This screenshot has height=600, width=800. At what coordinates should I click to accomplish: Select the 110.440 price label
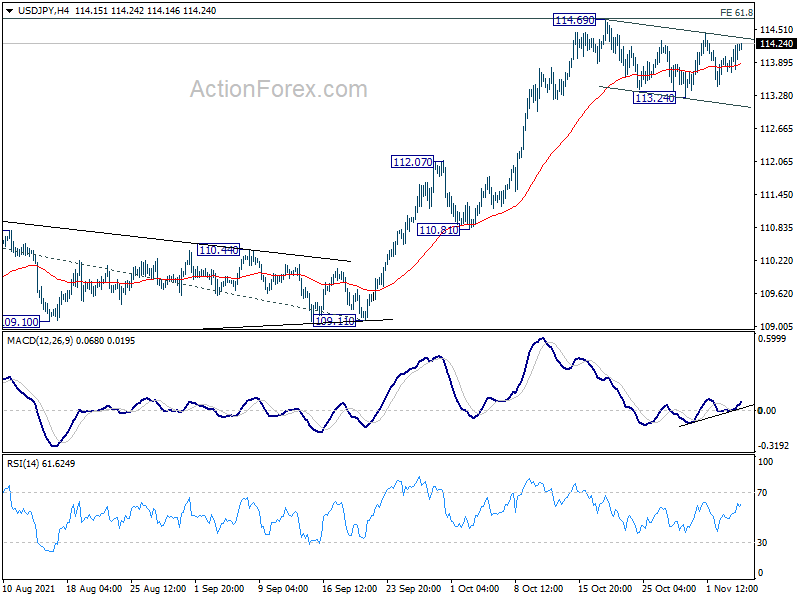click(x=218, y=249)
